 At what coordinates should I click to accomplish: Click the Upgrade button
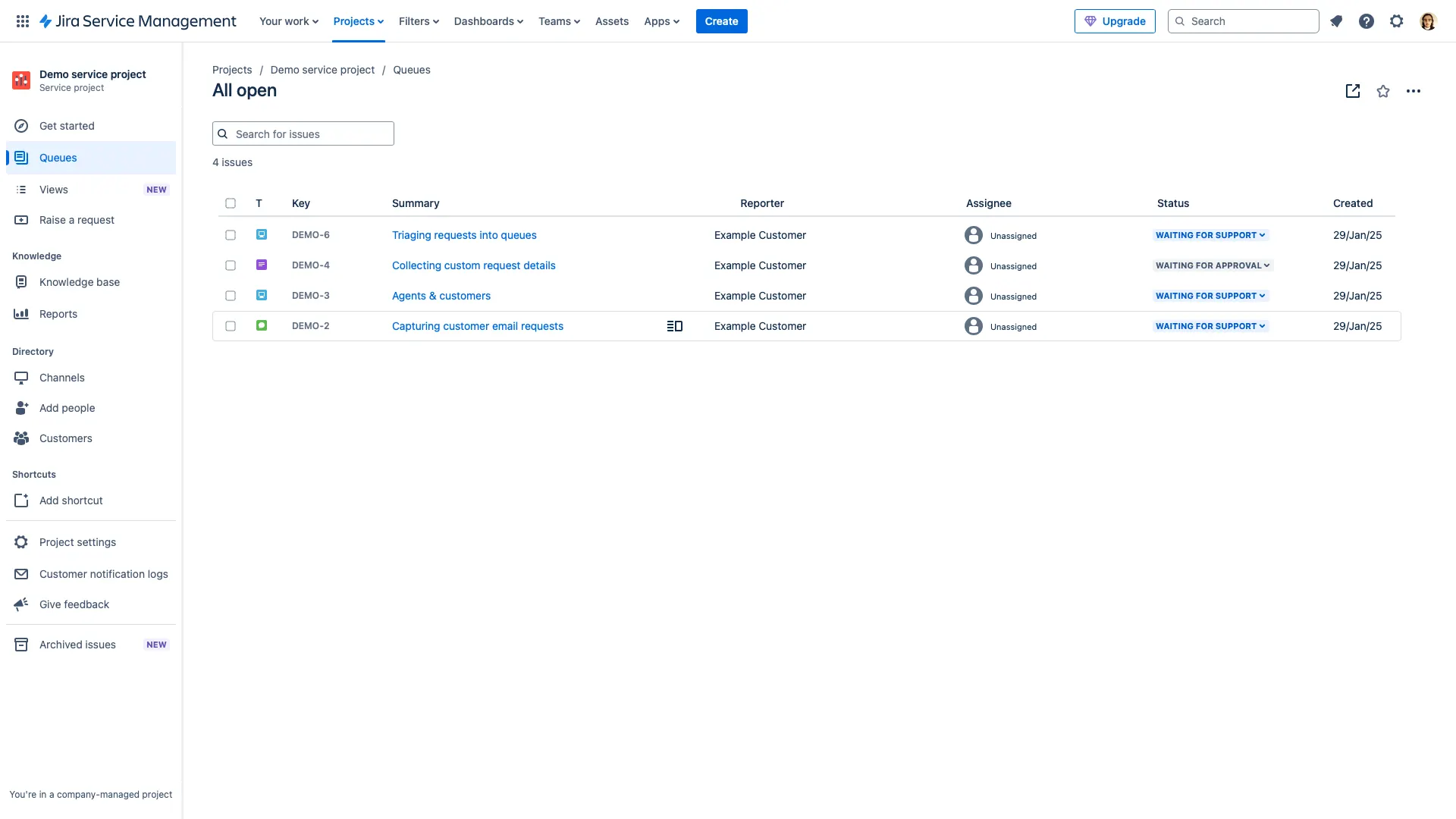click(1115, 21)
